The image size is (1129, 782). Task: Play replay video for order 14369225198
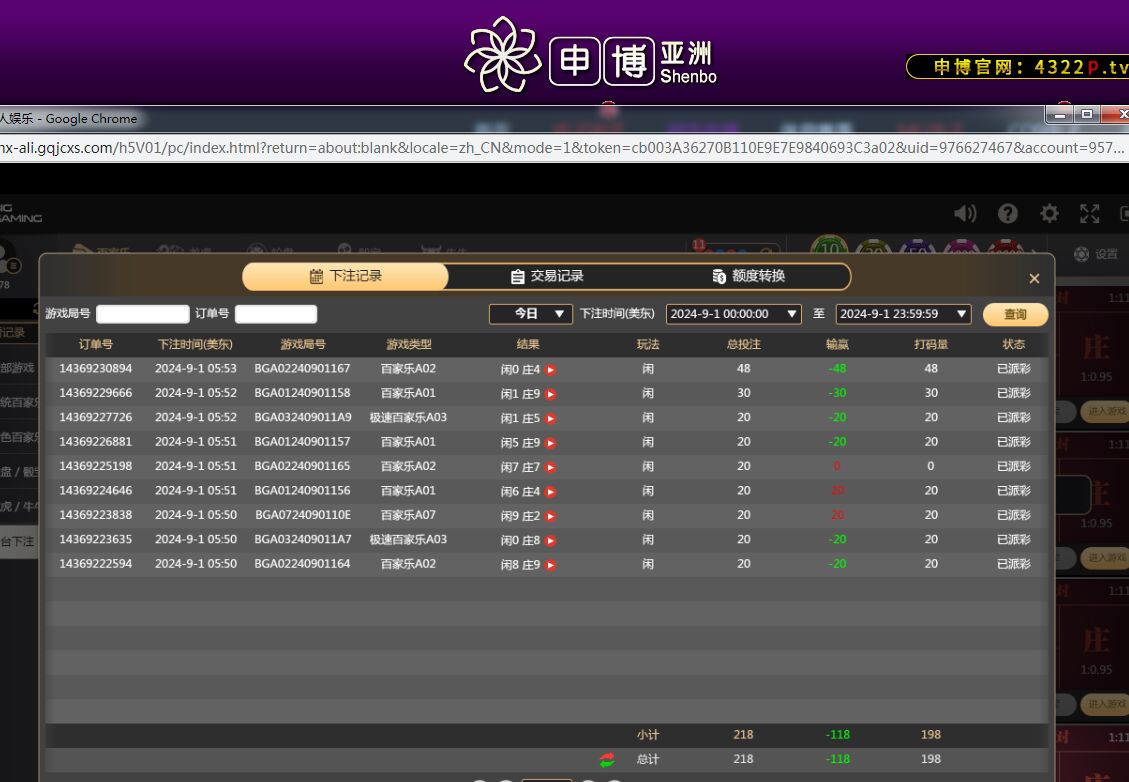(x=550, y=467)
